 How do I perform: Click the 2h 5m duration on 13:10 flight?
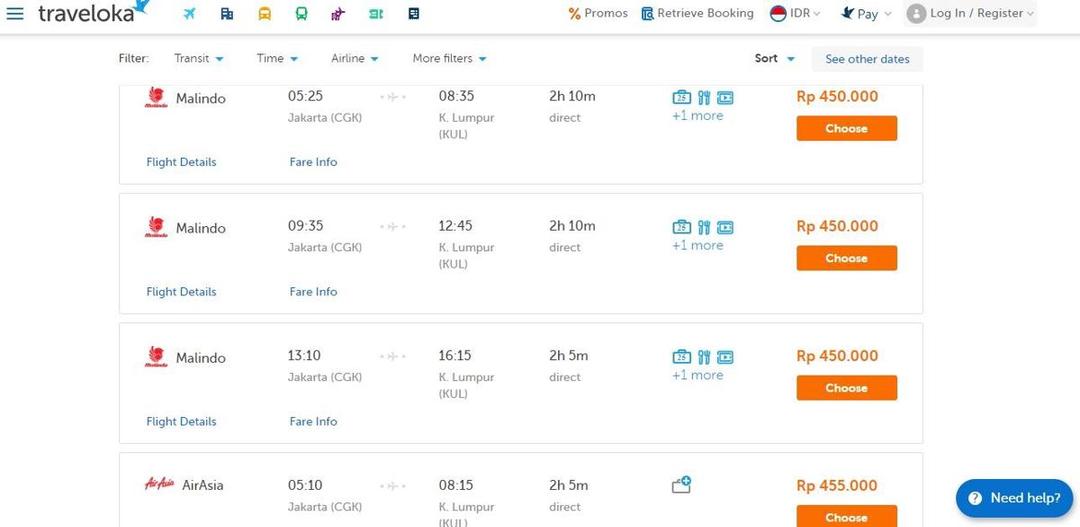(568, 355)
